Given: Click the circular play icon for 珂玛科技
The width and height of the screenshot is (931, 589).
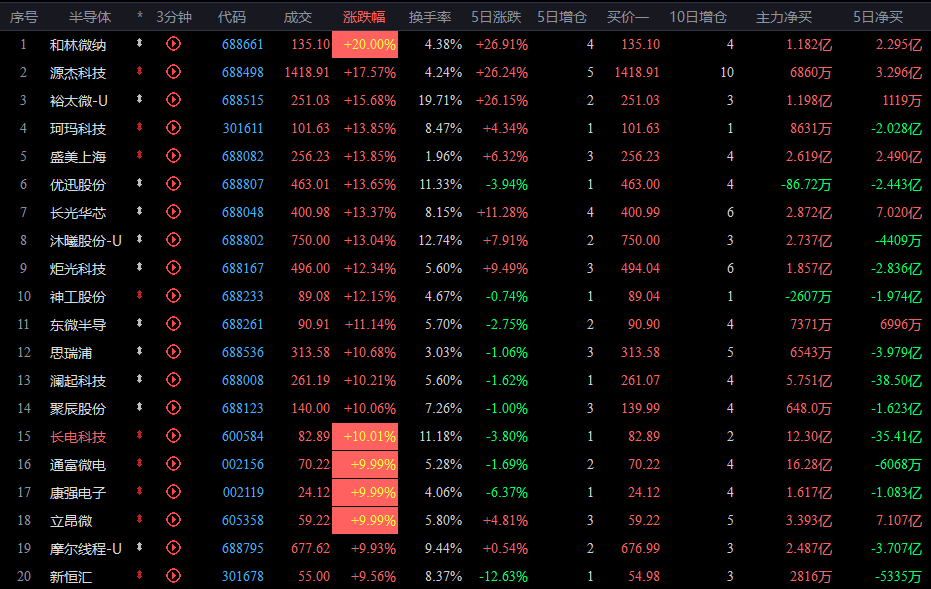Looking at the screenshot, I should tap(173, 128).
